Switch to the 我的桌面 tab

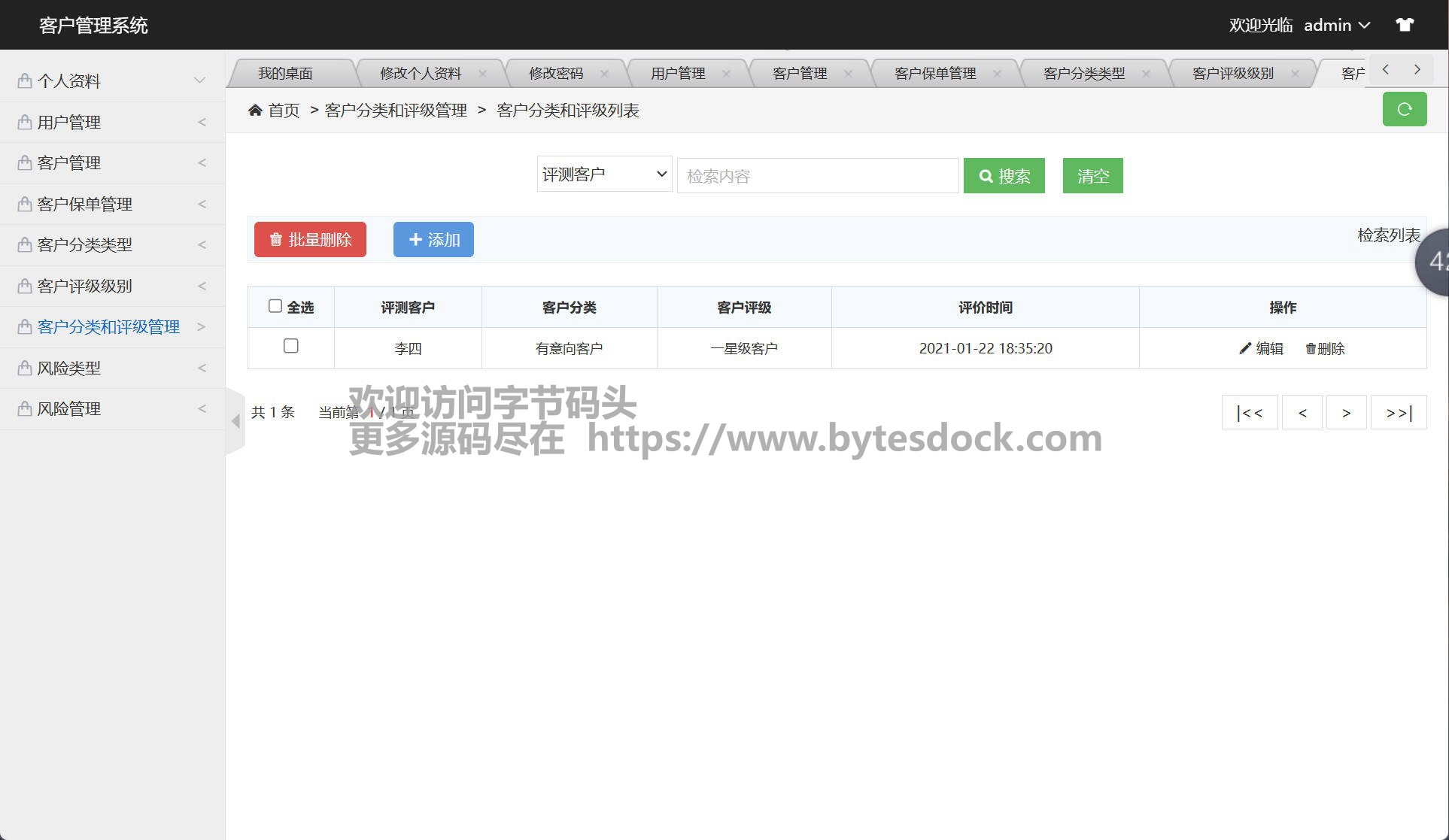pyautogui.click(x=285, y=74)
